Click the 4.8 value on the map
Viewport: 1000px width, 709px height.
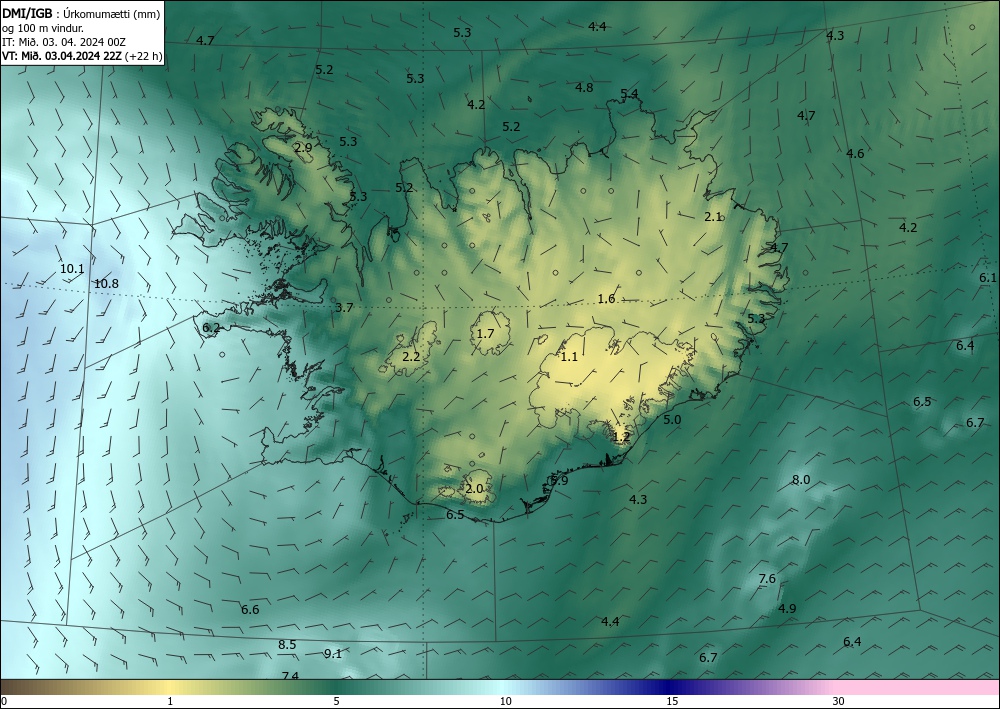click(x=584, y=87)
